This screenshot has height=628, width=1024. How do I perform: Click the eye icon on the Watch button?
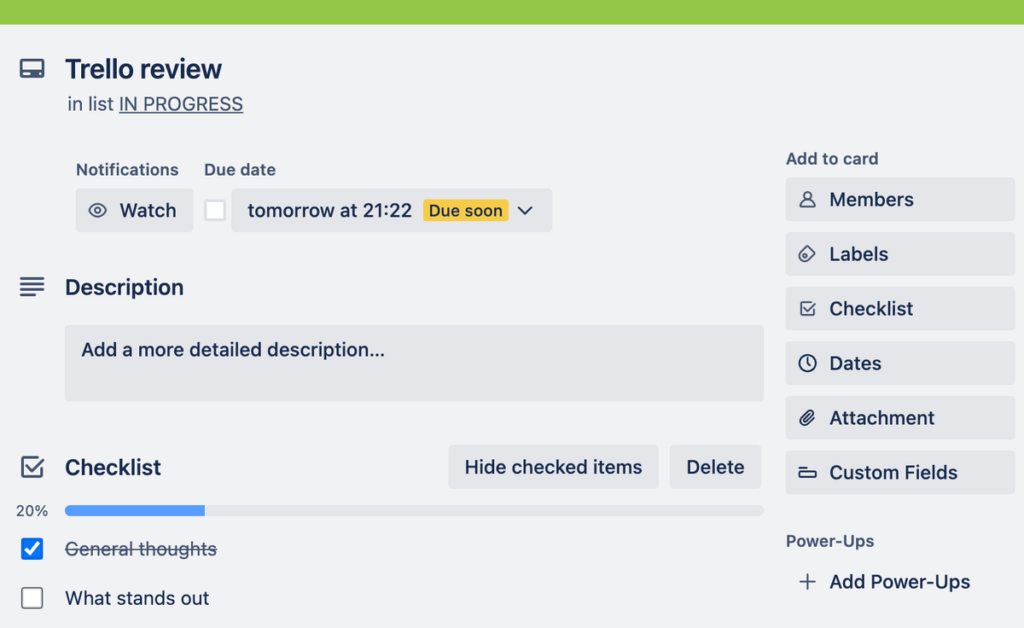[x=97, y=210]
